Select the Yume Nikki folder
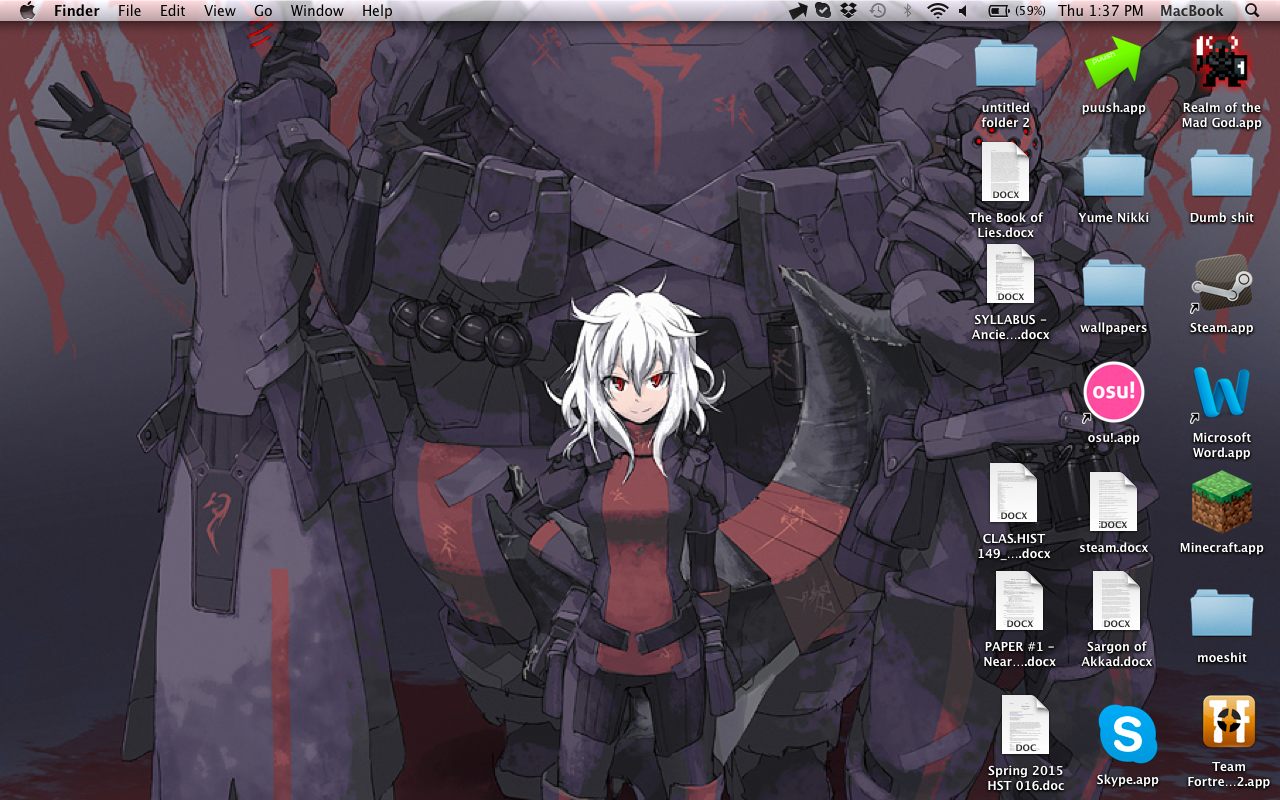 pos(1113,175)
